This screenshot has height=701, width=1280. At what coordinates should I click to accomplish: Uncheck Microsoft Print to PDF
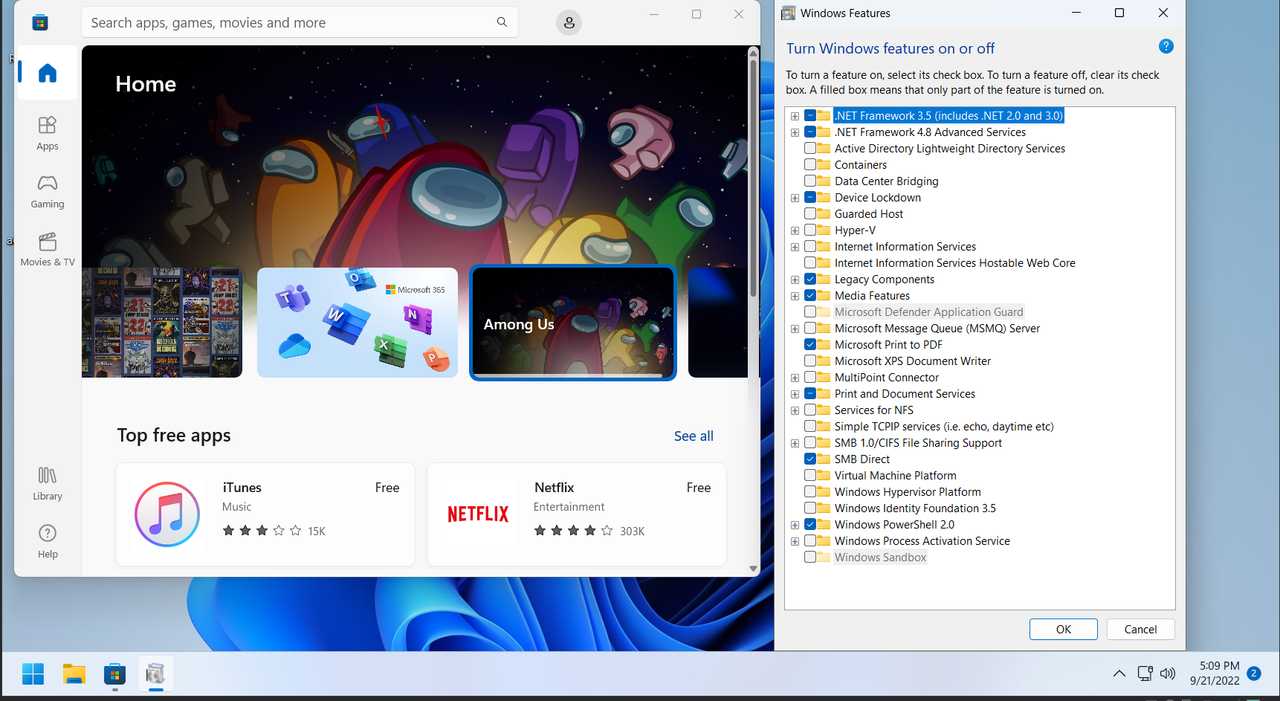tap(810, 345)
